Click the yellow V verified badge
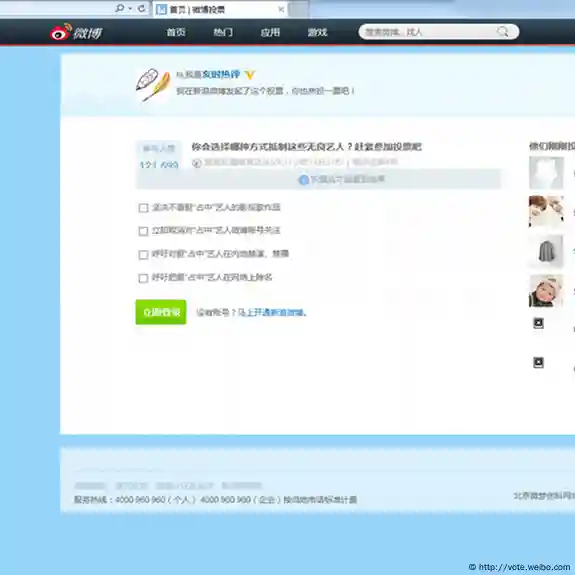 250,75
